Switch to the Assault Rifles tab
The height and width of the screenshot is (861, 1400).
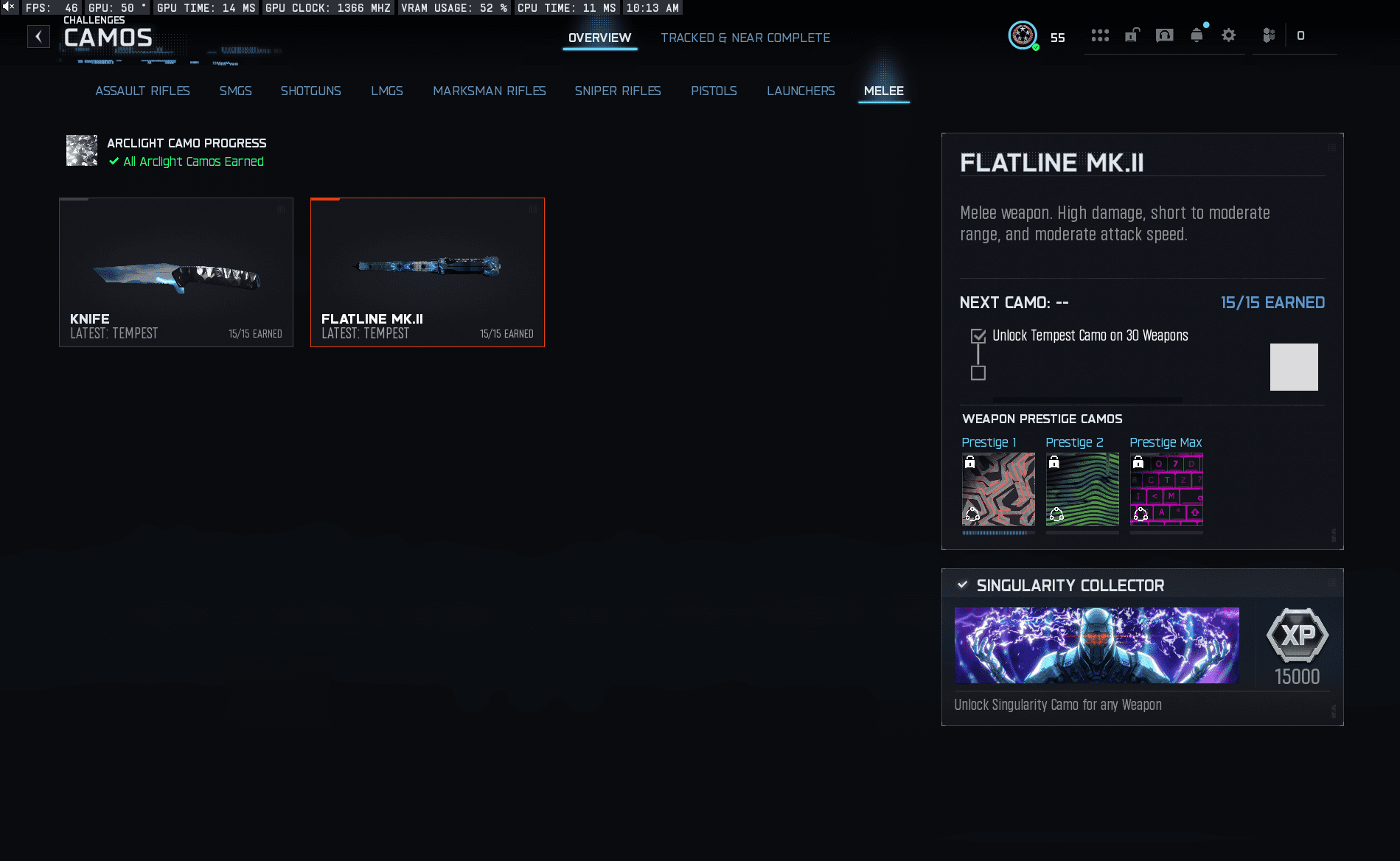pyautogui.click(x=142, y=91)
